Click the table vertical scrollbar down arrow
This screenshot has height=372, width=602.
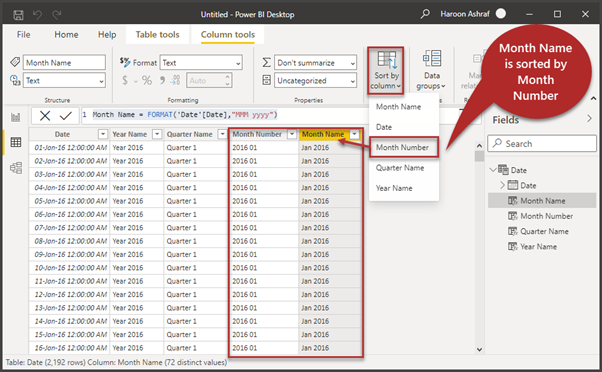coord(479,349)
